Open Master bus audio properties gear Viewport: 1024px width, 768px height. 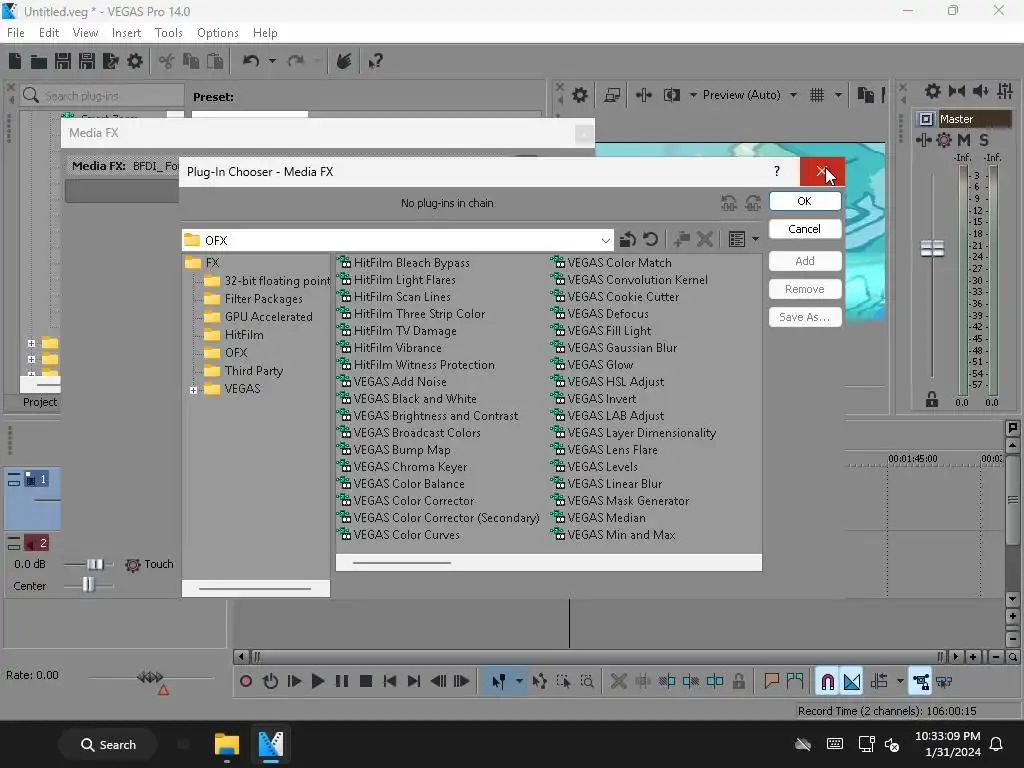coord(933,91)
